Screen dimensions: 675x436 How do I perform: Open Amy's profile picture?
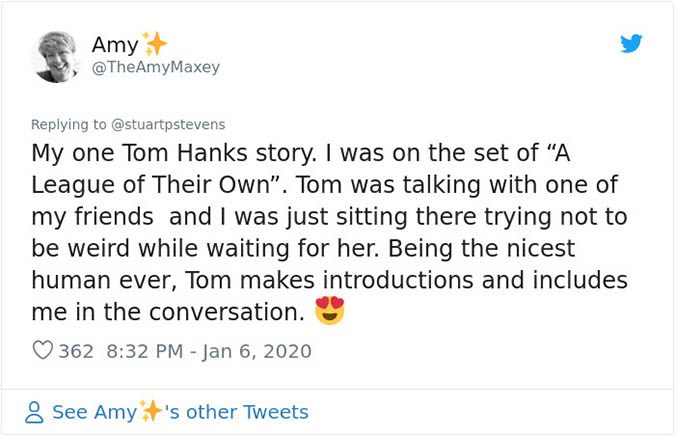(55, 56)
